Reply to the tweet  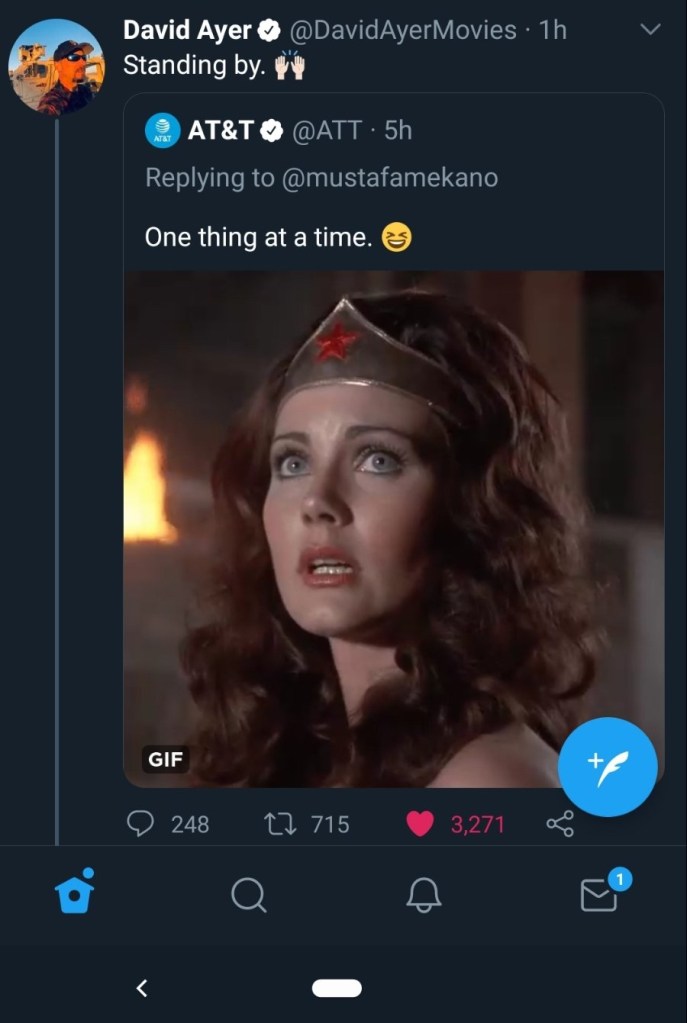pyautogui.click(x=141, y=824)
